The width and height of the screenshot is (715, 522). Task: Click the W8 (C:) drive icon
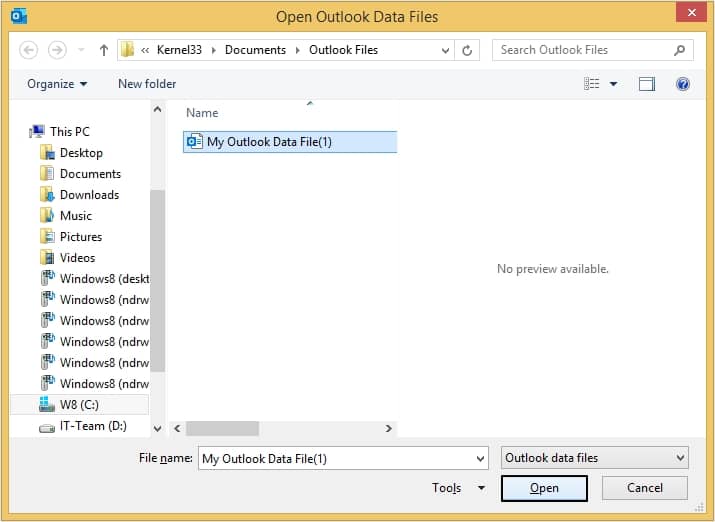pyautogui.click(x=47, y=404)
